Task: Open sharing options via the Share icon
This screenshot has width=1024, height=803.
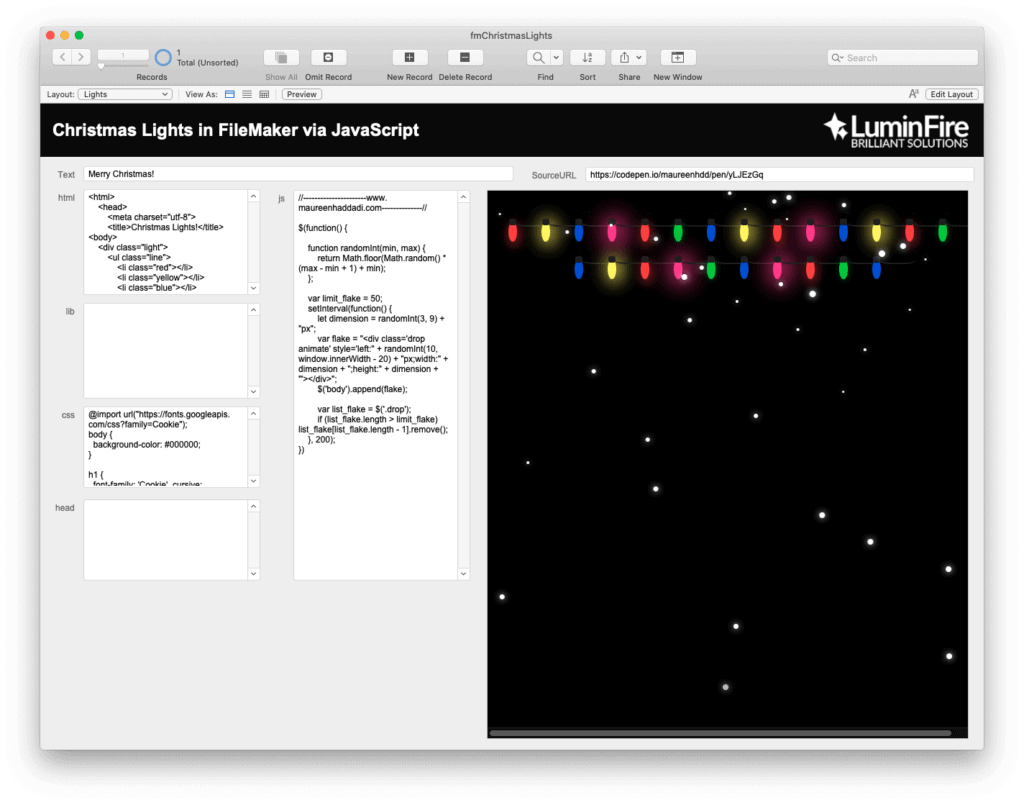Action: click(625, 57)
